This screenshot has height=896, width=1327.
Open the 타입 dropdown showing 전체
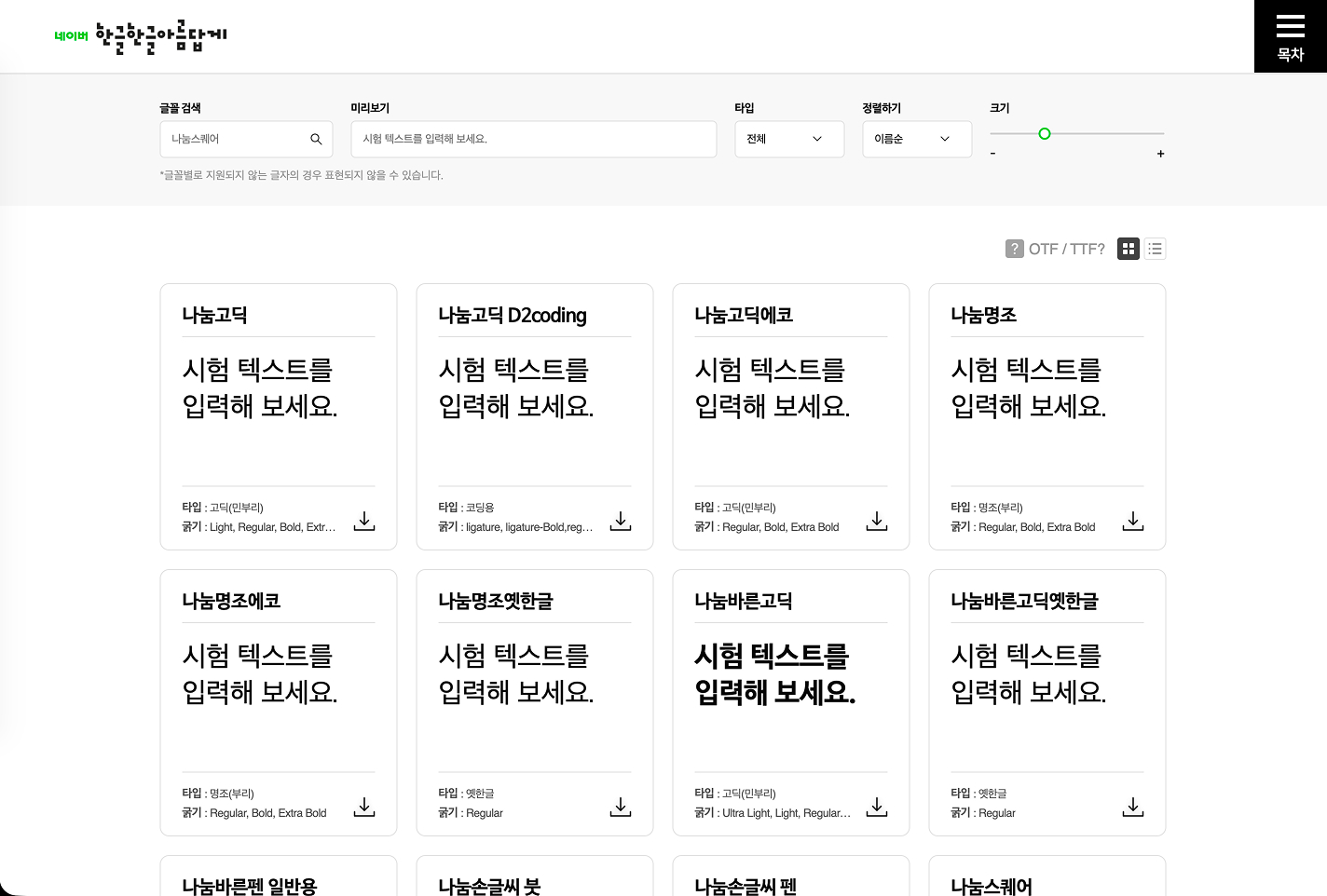point(788,139)
